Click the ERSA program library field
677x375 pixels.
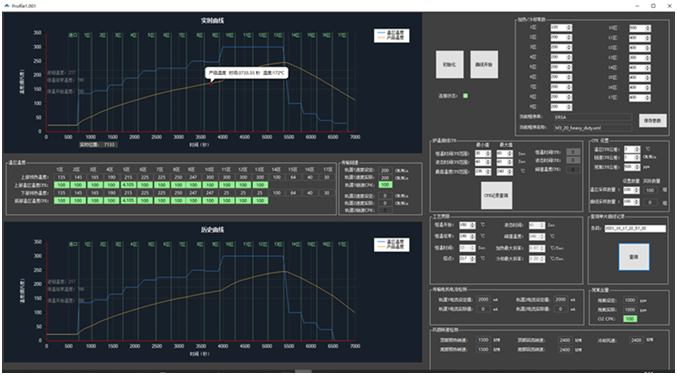coord(592,117)
